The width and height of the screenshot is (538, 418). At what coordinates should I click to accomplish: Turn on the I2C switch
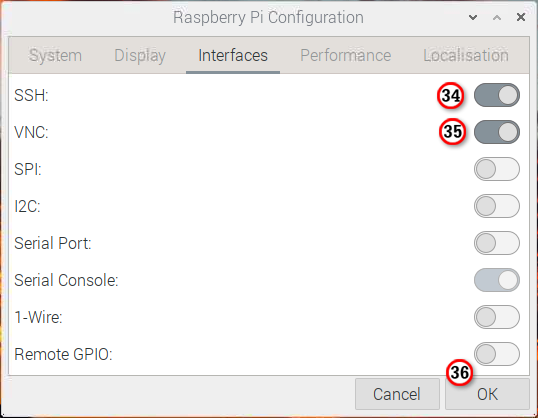[x=496, y=206]
